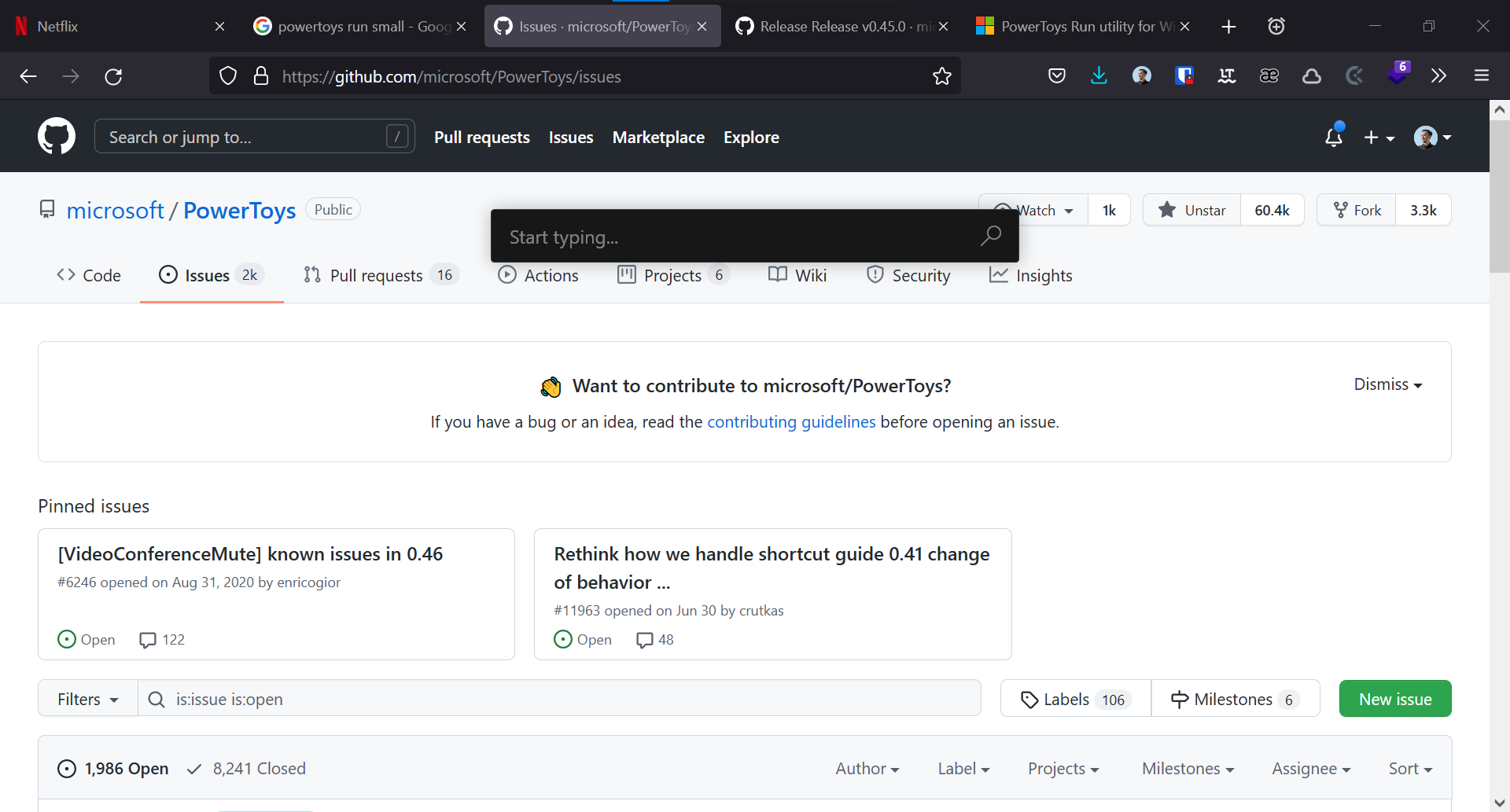Click the padlock site security icon

tap(261, 76)
